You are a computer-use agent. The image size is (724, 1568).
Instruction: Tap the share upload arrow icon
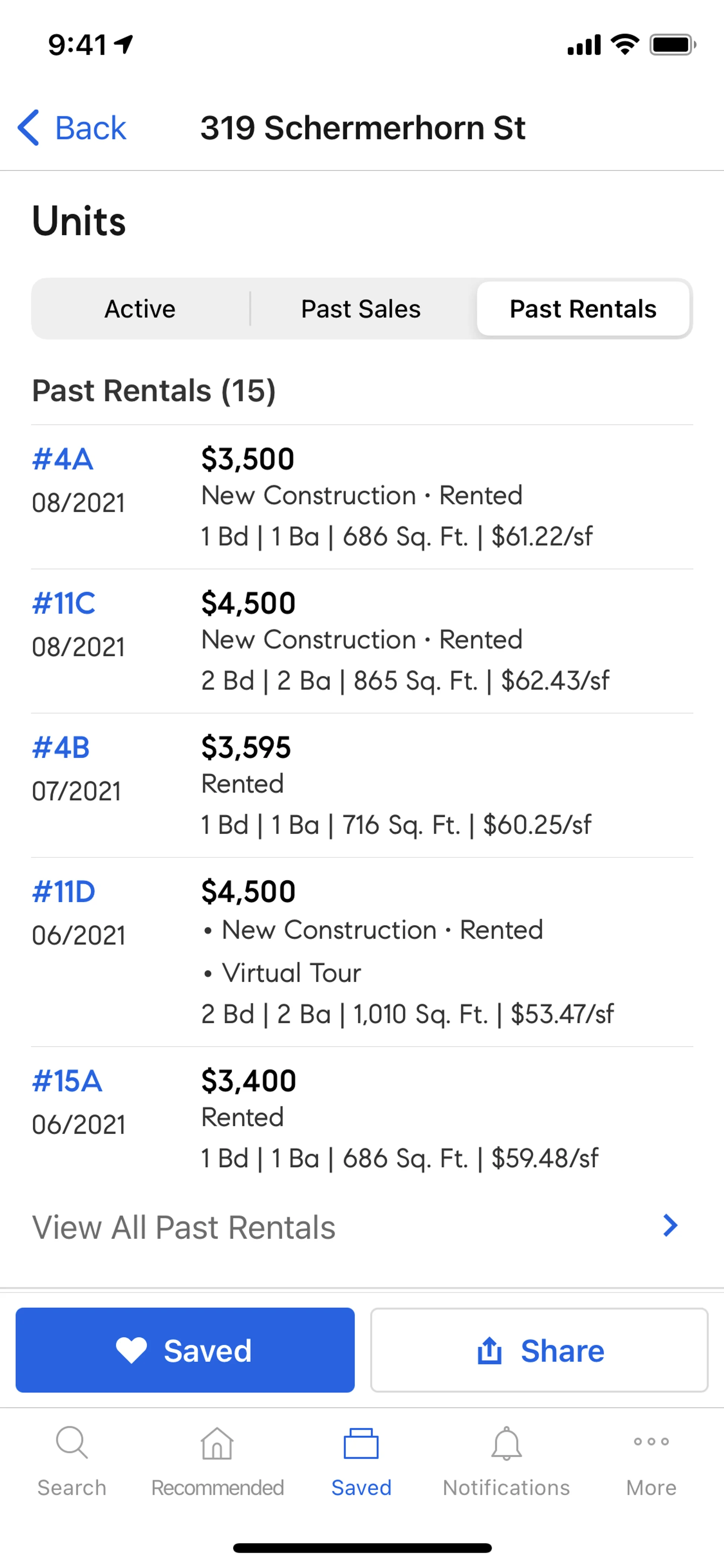[490, 1350]
